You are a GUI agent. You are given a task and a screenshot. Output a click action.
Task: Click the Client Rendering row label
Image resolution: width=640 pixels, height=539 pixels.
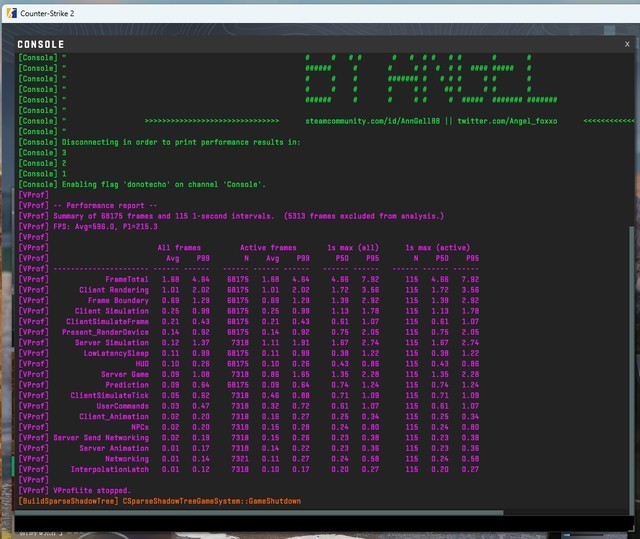click(114, 290)
